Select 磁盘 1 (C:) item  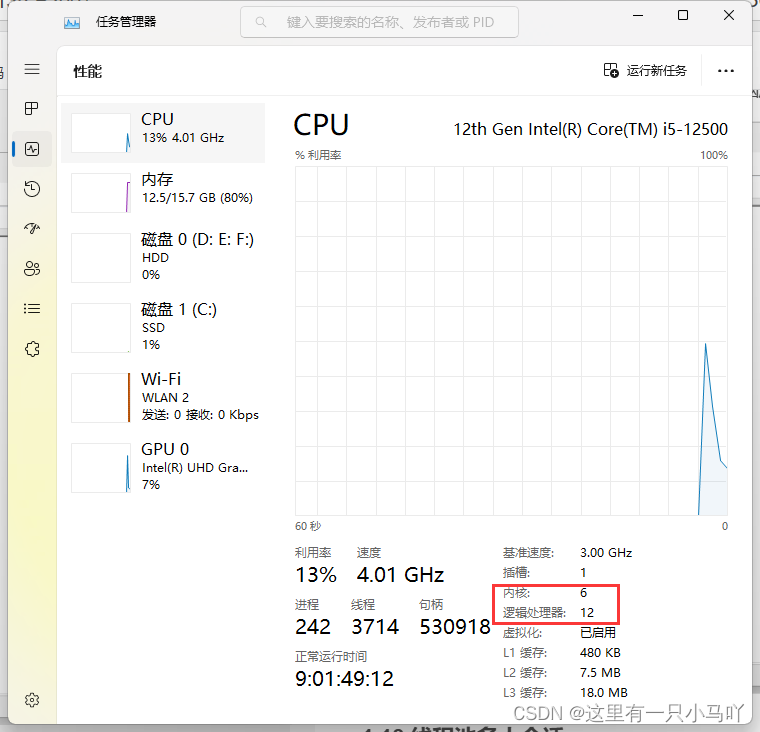pyautogui.click(x=163, y=327)
